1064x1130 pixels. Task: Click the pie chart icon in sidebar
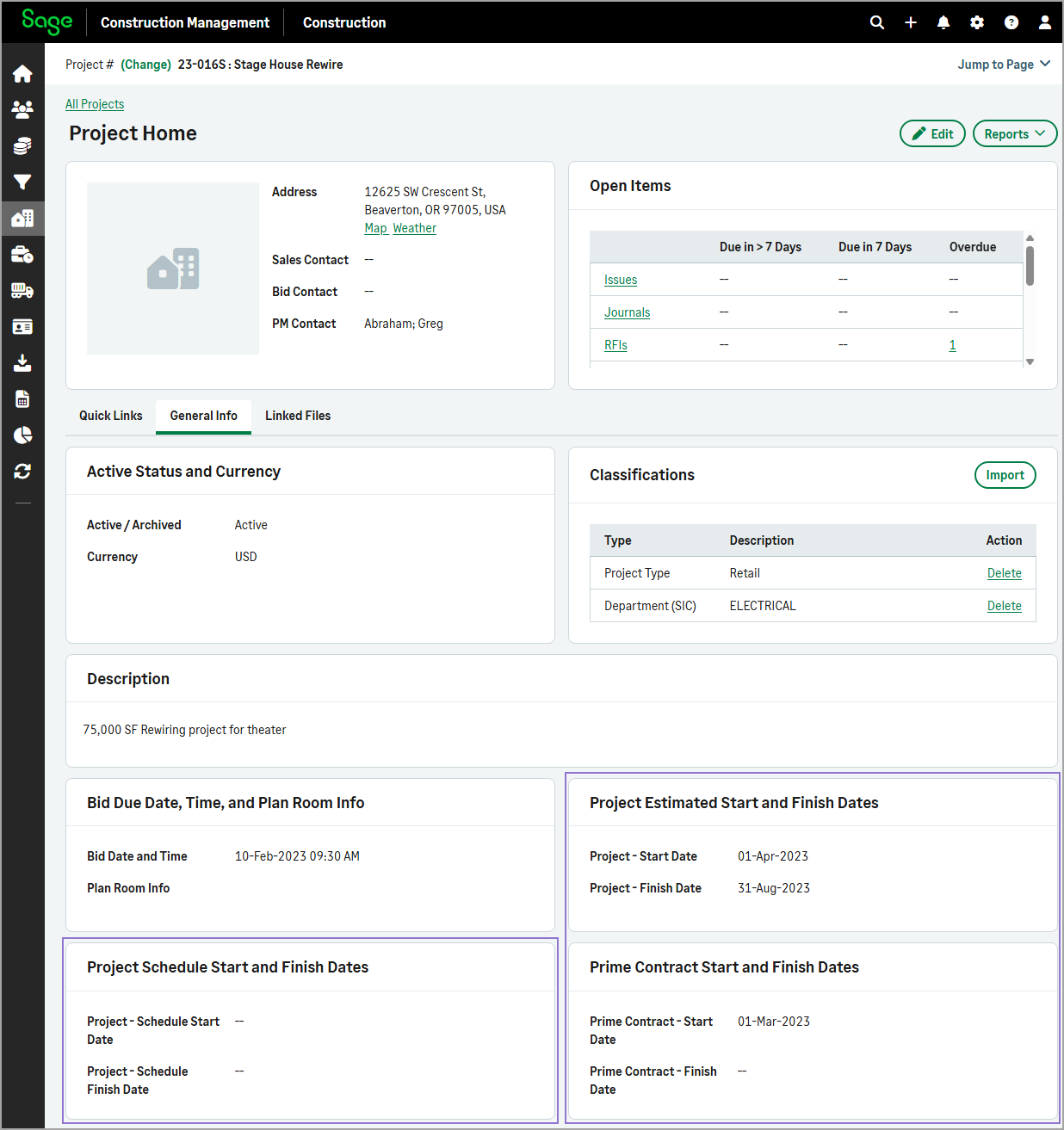[22, 435]
